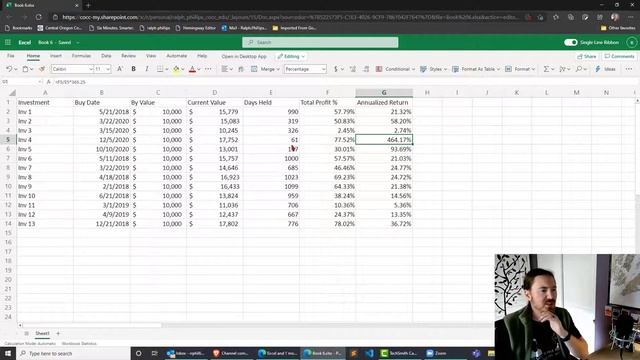Viewport: 640px width, 360px height.
Task: Expand the font color dropdown arrow
Action: pyautogui.click(x=199, y=69)
